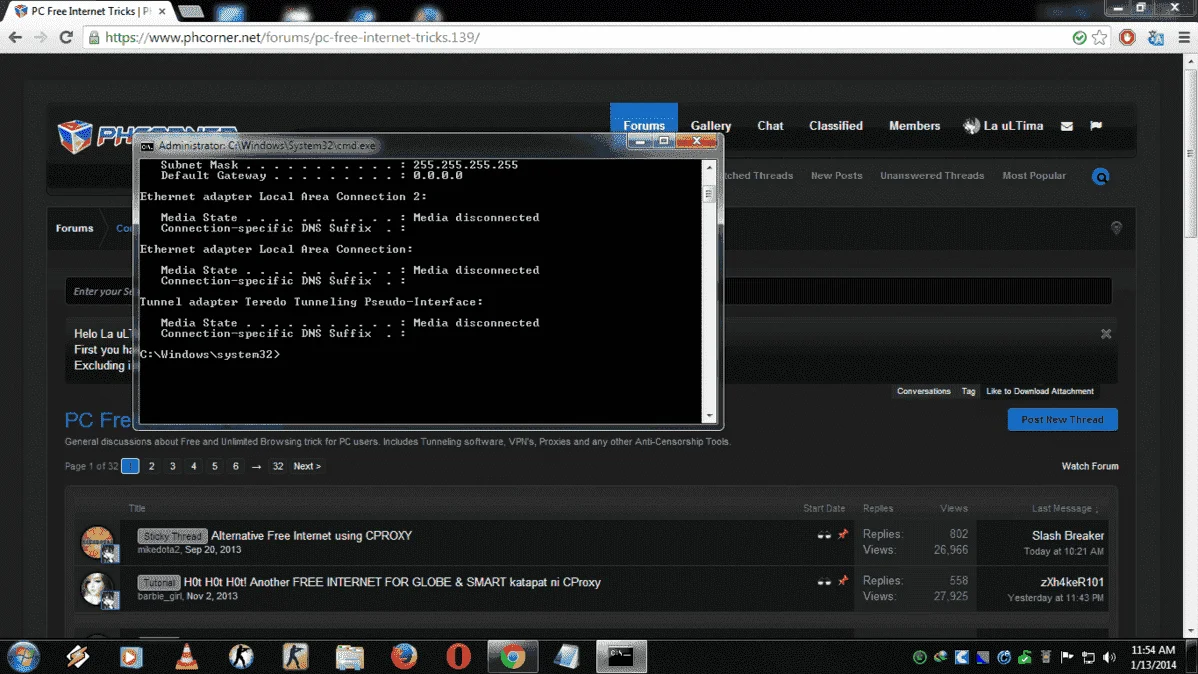Bookmark this page with the star icon
Screen dimensions: 1198x674
pos(1099,37)
